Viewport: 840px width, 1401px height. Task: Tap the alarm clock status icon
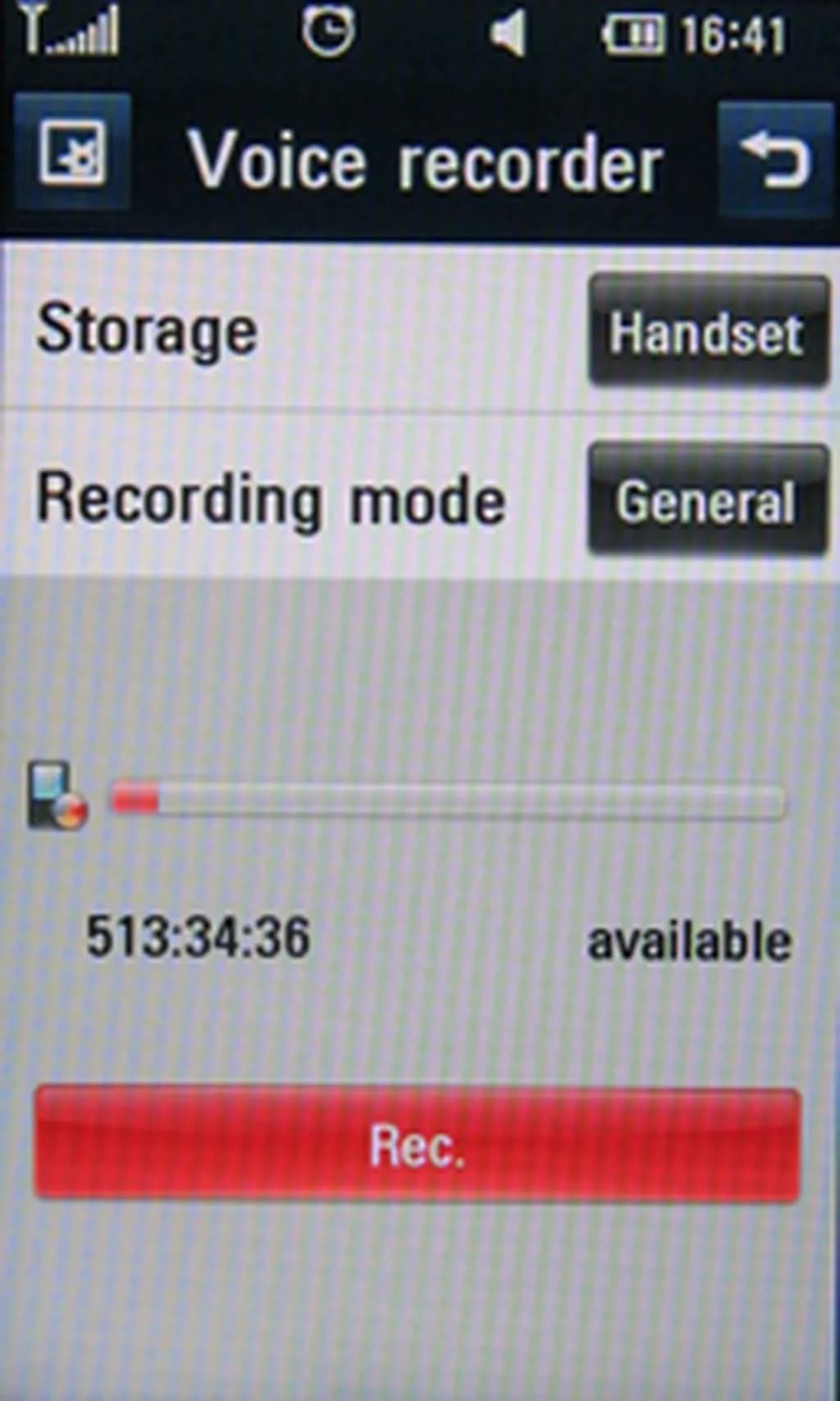[x=328, y=33]
